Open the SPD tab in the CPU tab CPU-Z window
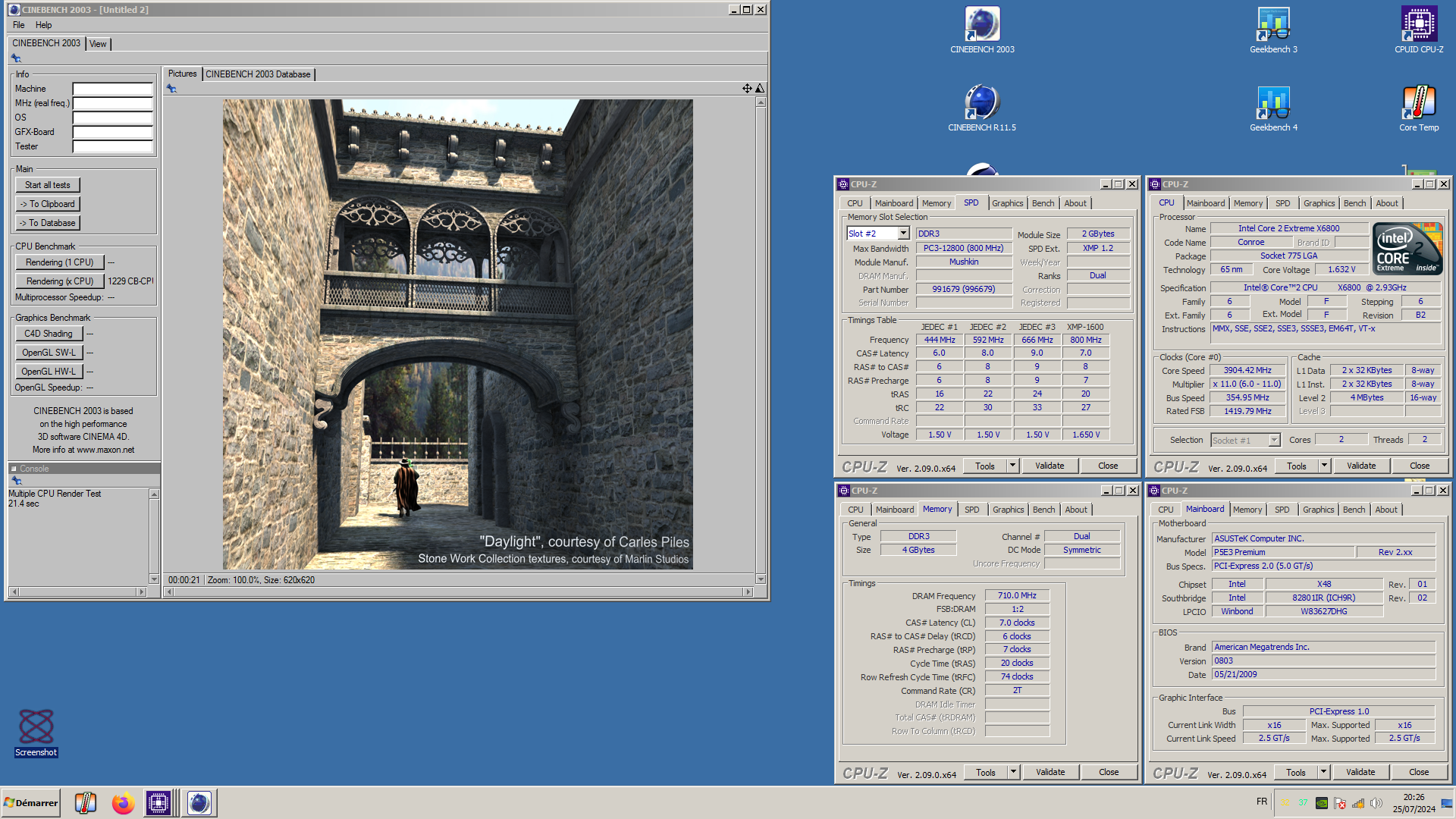This screenshot has height=819, width=1456. tap(1282, 203)
